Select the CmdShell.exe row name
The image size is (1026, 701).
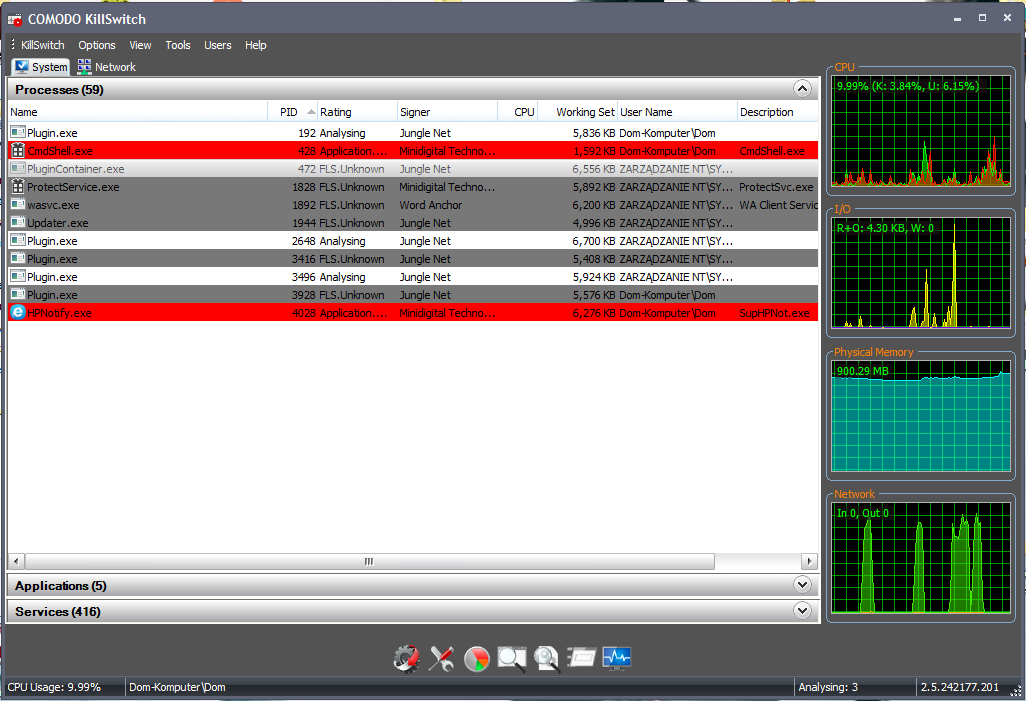pyautogui.click(x=60, y=151)
